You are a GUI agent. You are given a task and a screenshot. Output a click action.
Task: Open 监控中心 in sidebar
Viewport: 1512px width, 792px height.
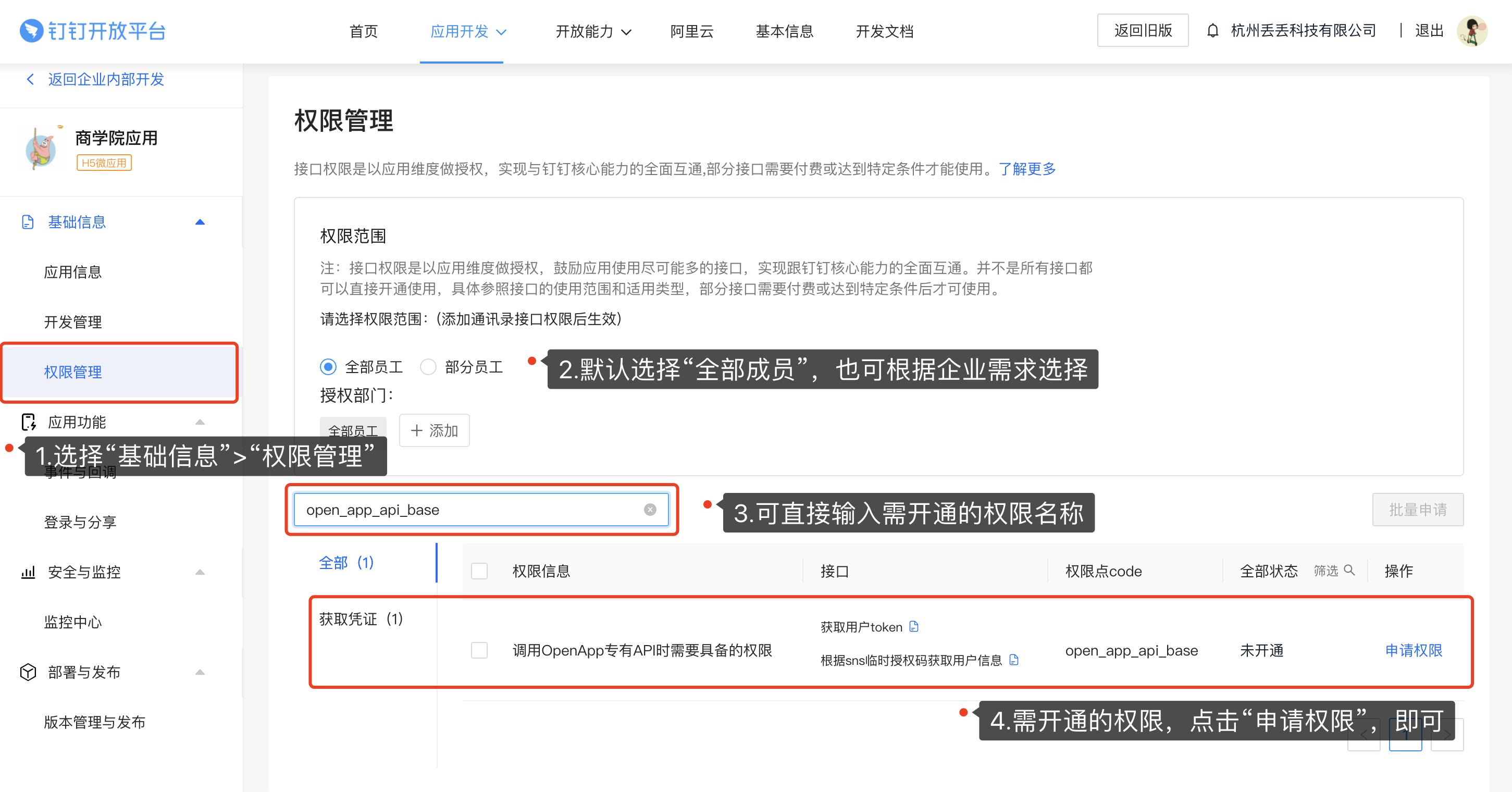click(73, 622)
